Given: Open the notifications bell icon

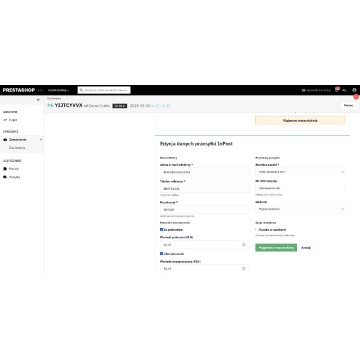Looking at the screenshot, I should tap(337, 90).
